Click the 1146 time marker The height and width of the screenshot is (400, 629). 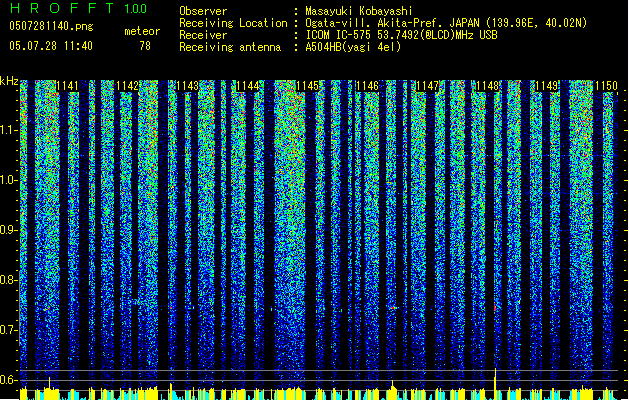coord(367,86)
